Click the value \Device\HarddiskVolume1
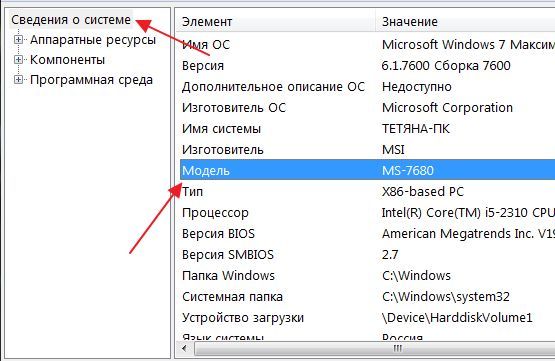This screenshot has width=555, height=361. coord(457,317)
